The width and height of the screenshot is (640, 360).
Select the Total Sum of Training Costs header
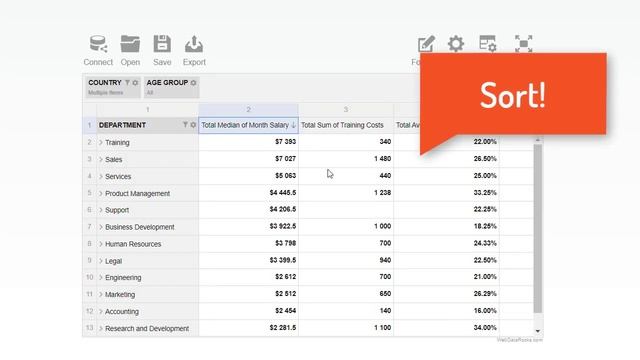(346, 125)
